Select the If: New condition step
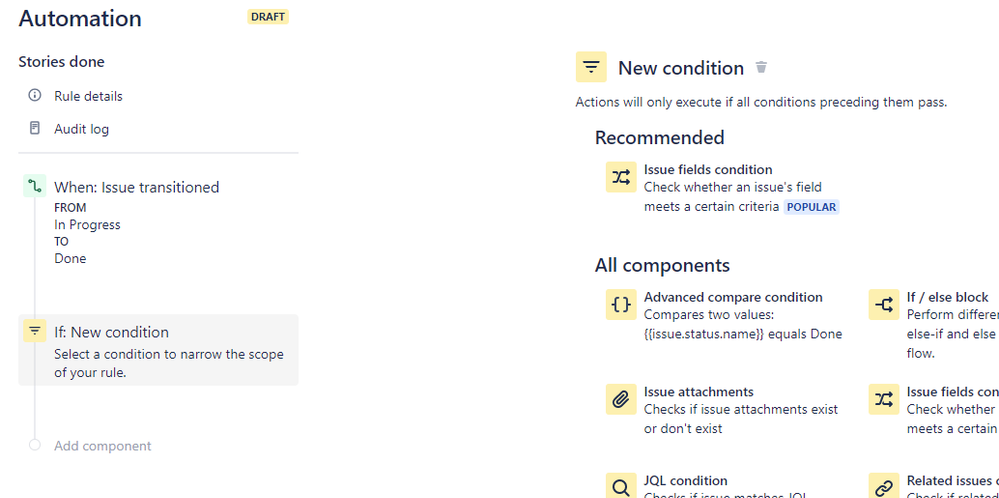The width and height of the screenshot is (999, 498). coord(111,332)
